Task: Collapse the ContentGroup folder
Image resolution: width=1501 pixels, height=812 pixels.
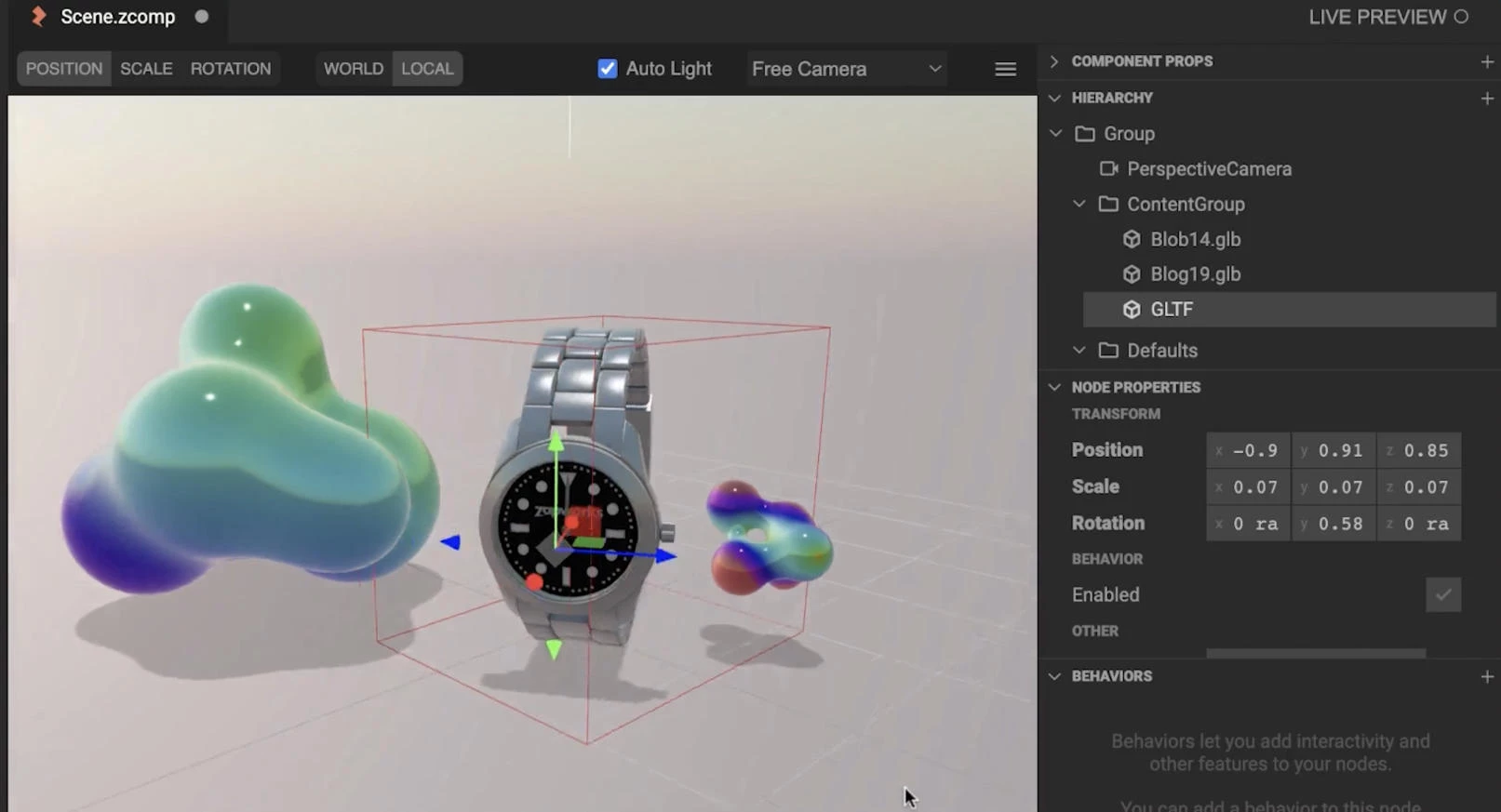Action: [x=1079, y=204]
